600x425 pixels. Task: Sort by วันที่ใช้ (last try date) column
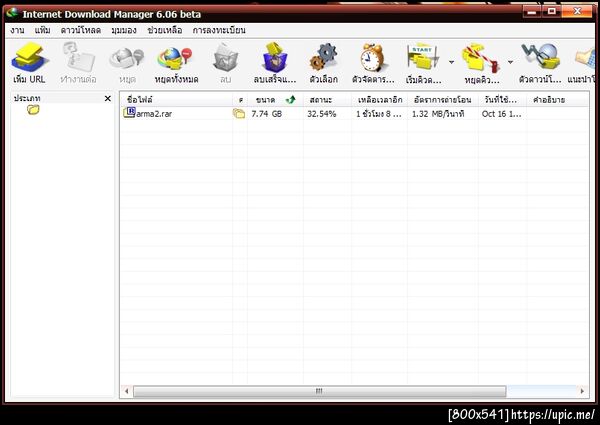point(502,100)
